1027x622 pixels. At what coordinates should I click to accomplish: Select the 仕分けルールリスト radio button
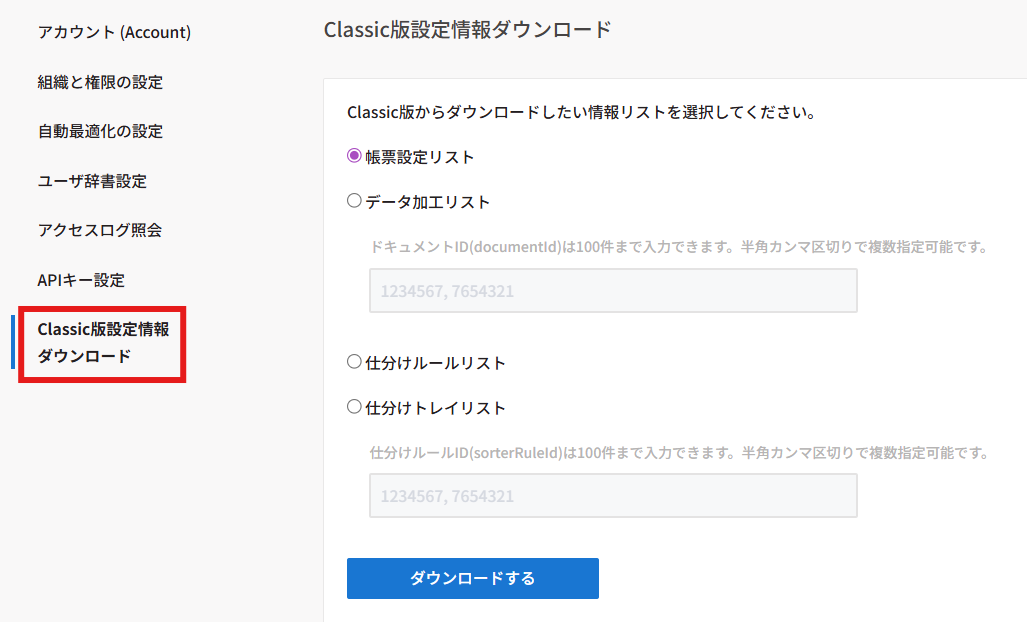[x=354, y=362]
